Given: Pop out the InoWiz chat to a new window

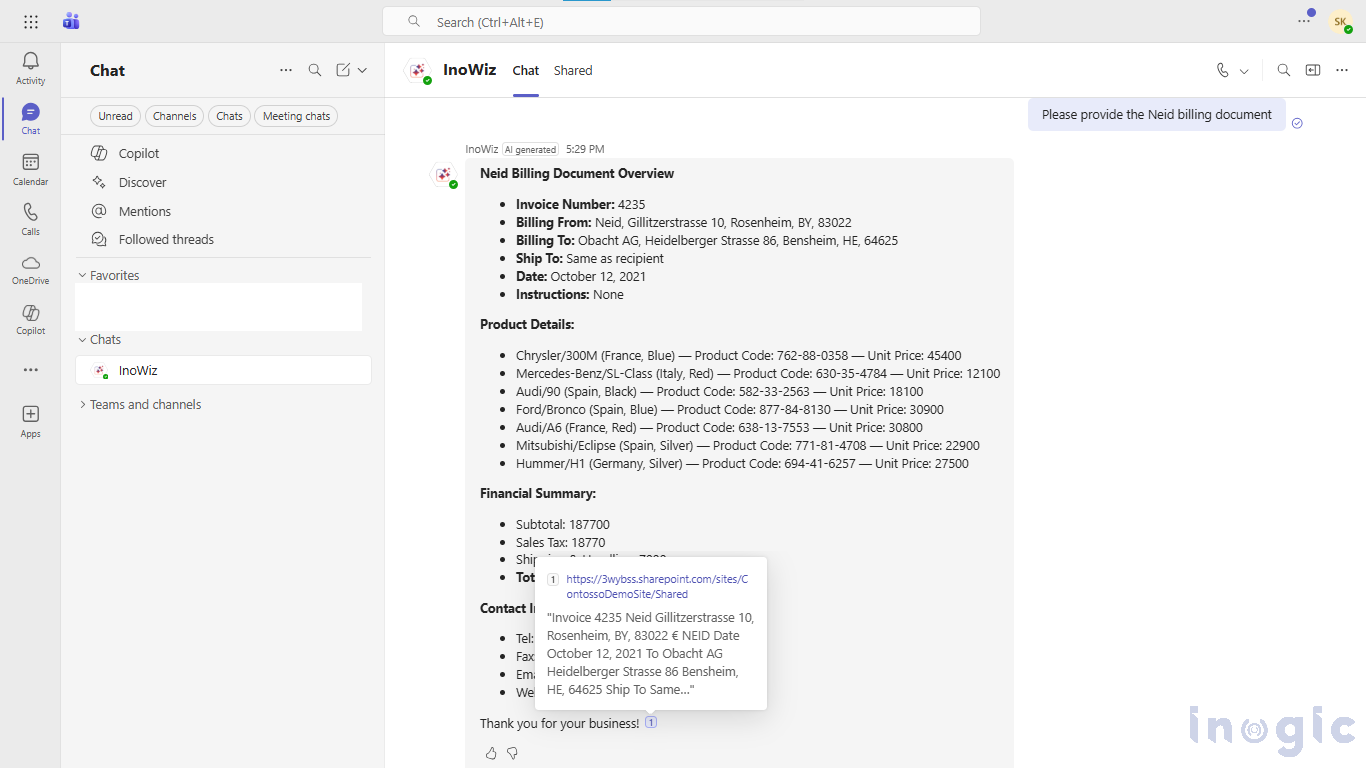Looking at the screenshot, I should [x=1313, y=70].
